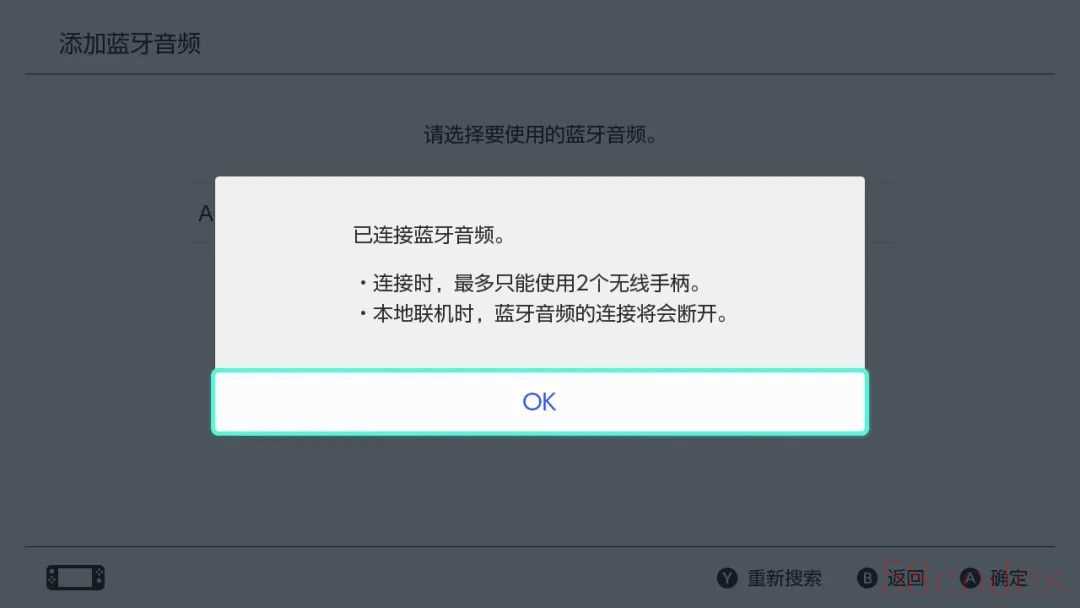Click the device row edge right of dialog
The height and width of the screenshot is (608, 1080).
pos(880,213)
